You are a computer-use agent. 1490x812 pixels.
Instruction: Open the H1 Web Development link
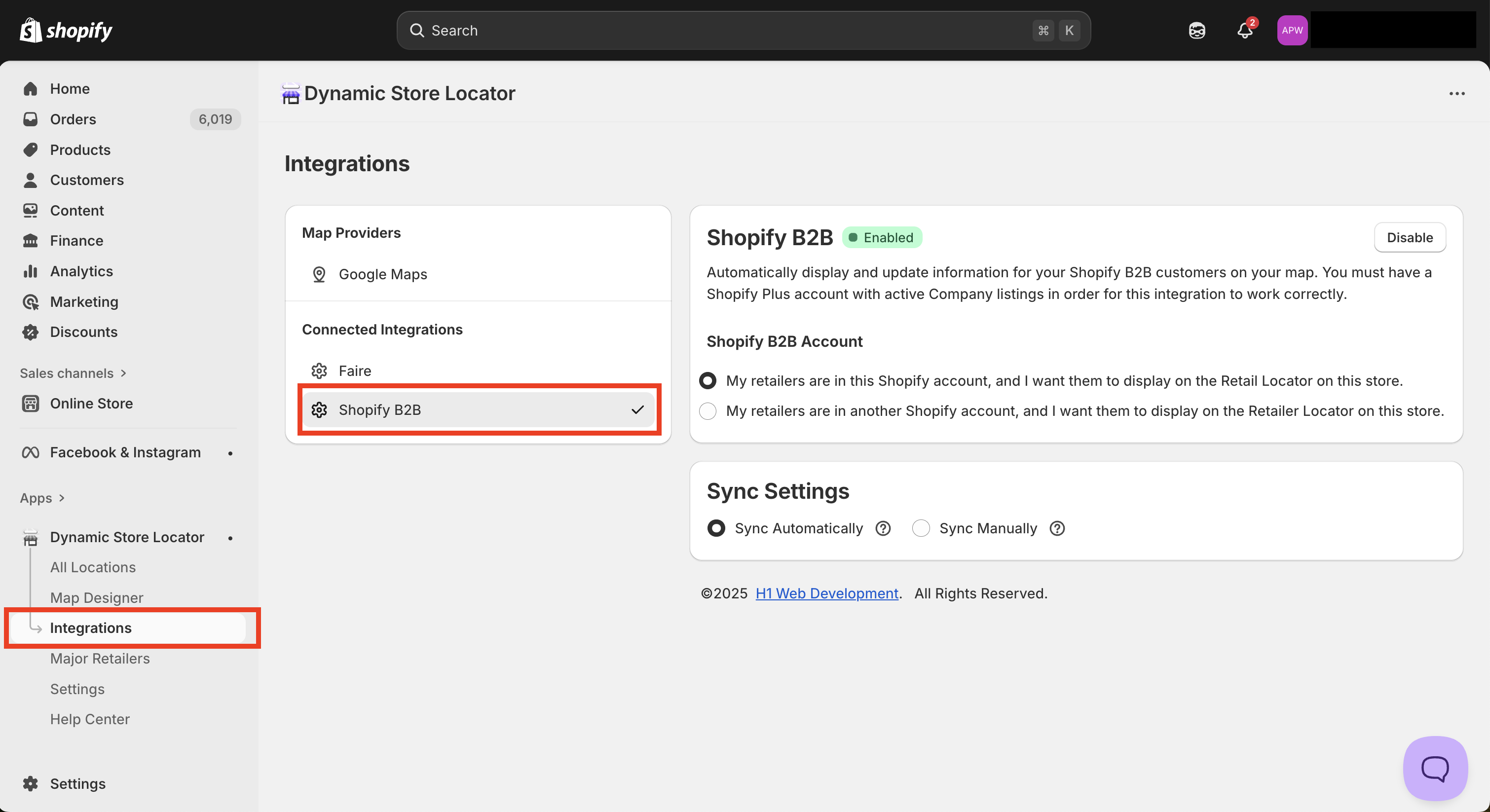(x=826, y=593)
